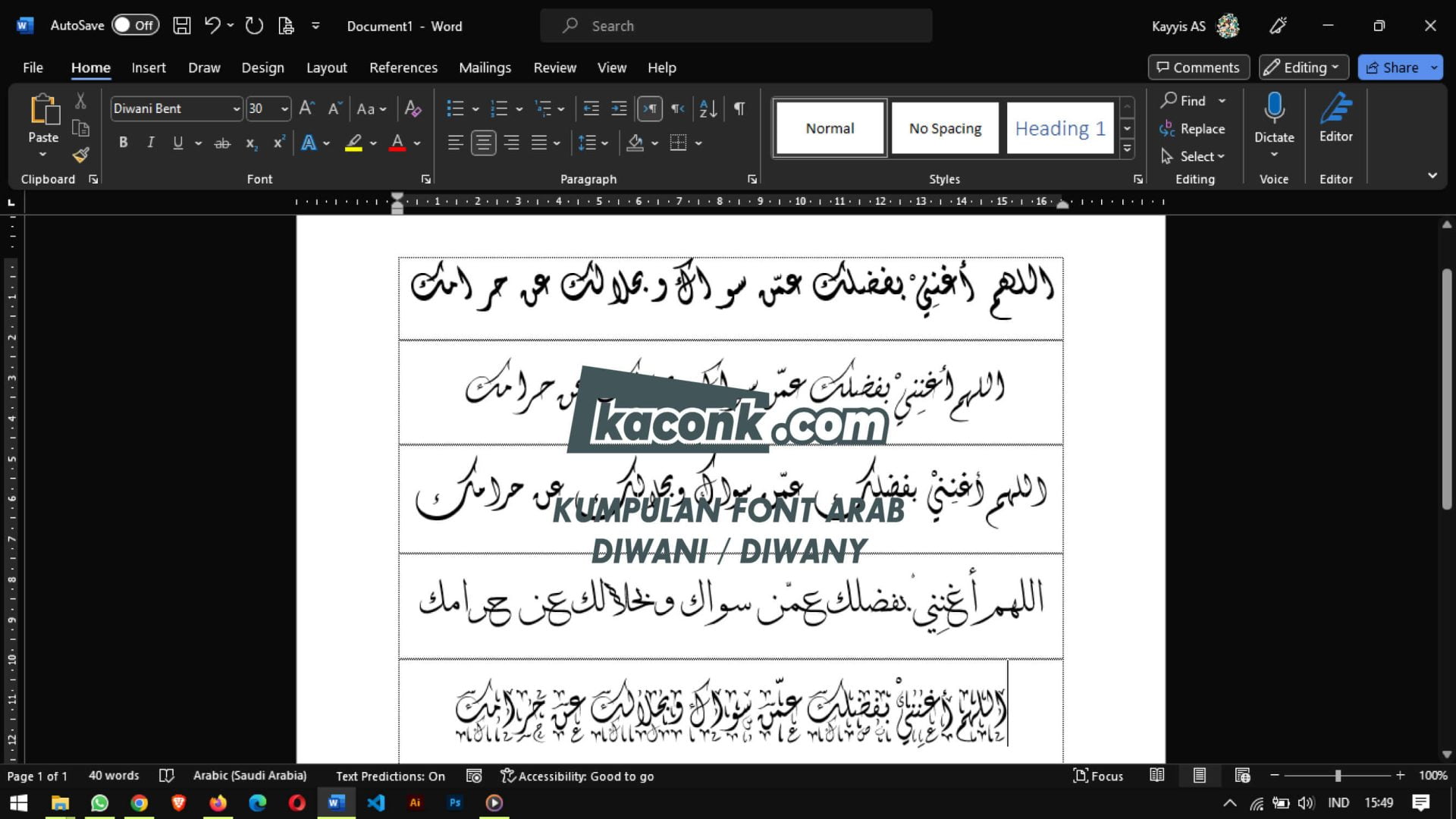Click Replace in Editing group
This screenshot has width=1456, height=819.
pos(1192,129)
